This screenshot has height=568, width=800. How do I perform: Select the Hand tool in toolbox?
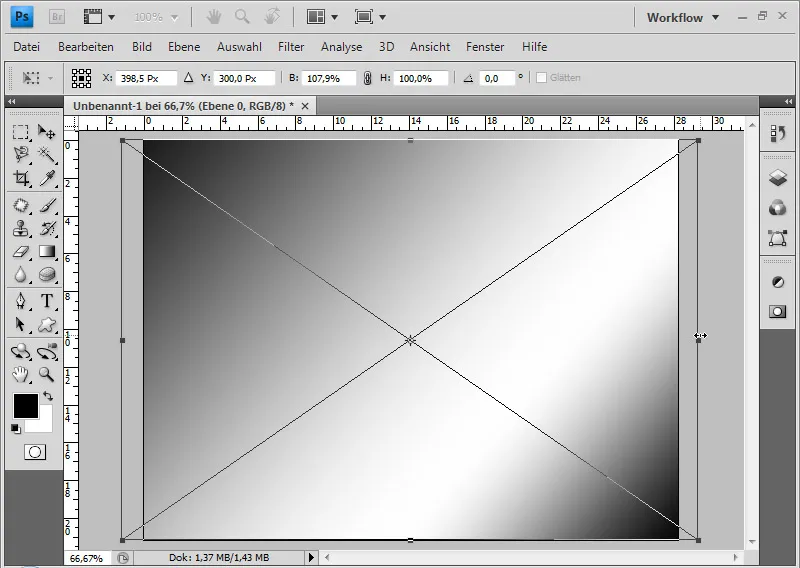tap(20, 375)
